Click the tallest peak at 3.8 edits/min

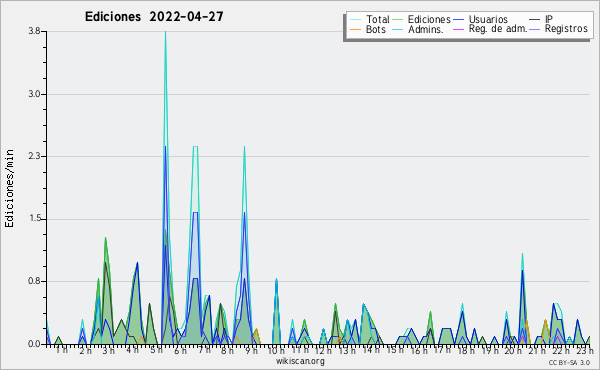tap(165, 33)
